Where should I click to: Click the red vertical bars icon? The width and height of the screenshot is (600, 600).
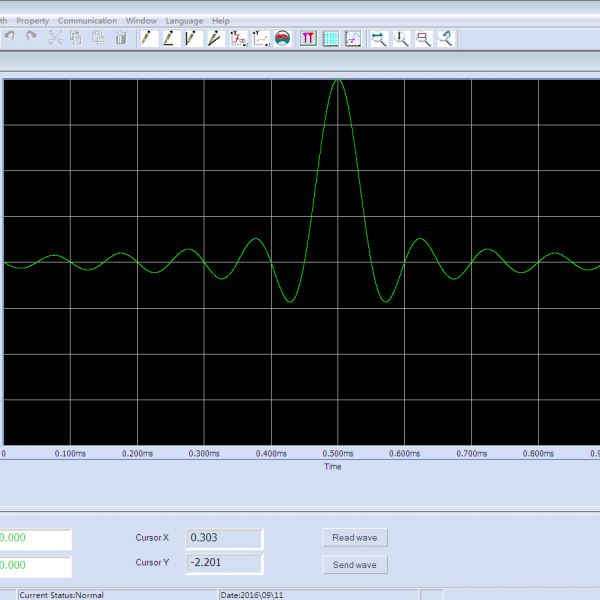(x=308, y=38)
